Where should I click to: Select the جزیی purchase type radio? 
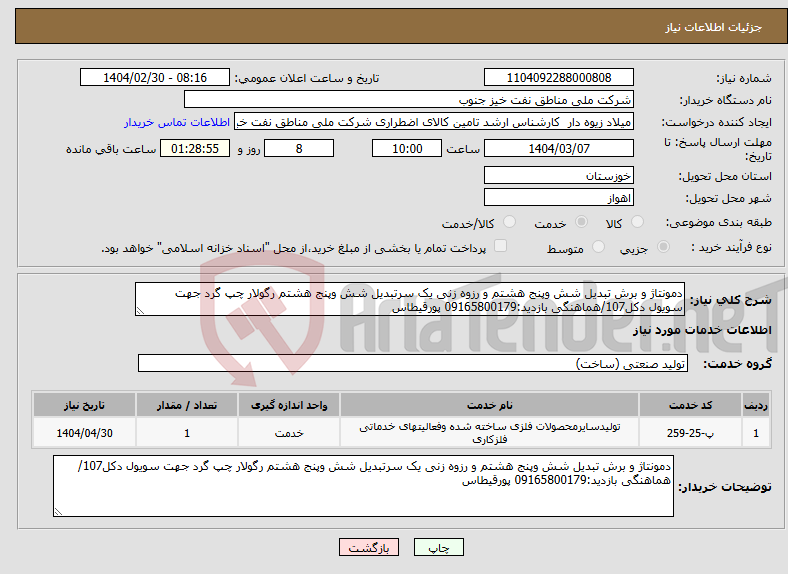663,246
